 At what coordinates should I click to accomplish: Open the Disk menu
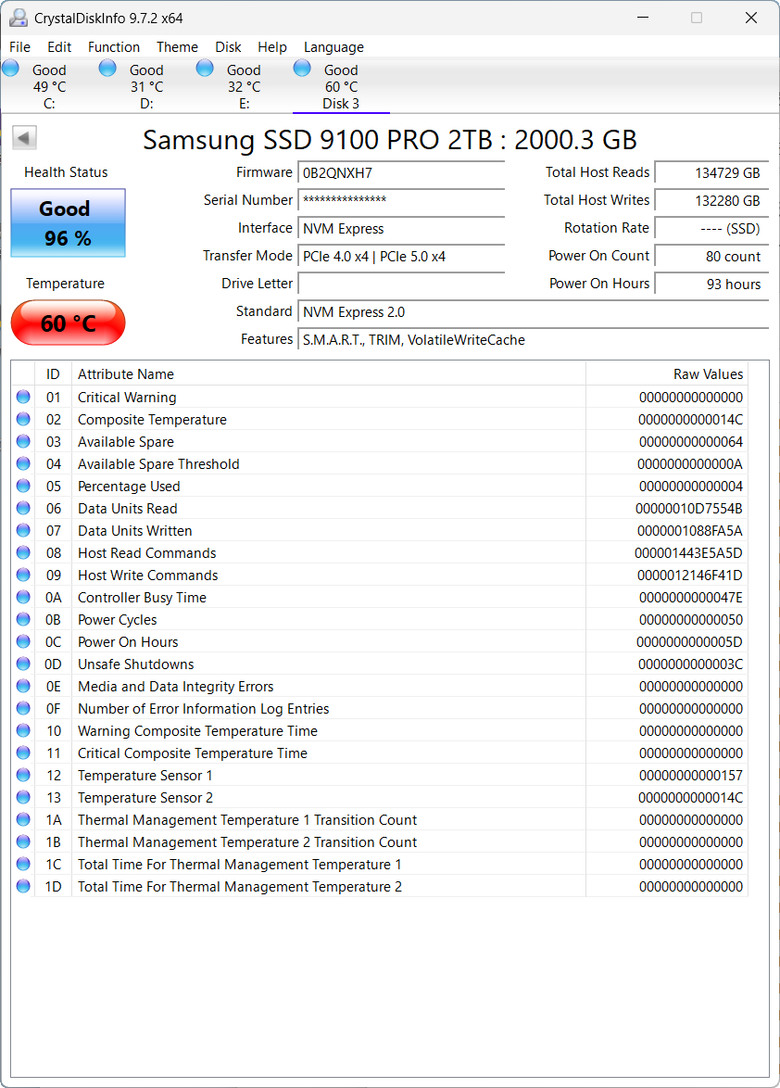tap(228, 47)
